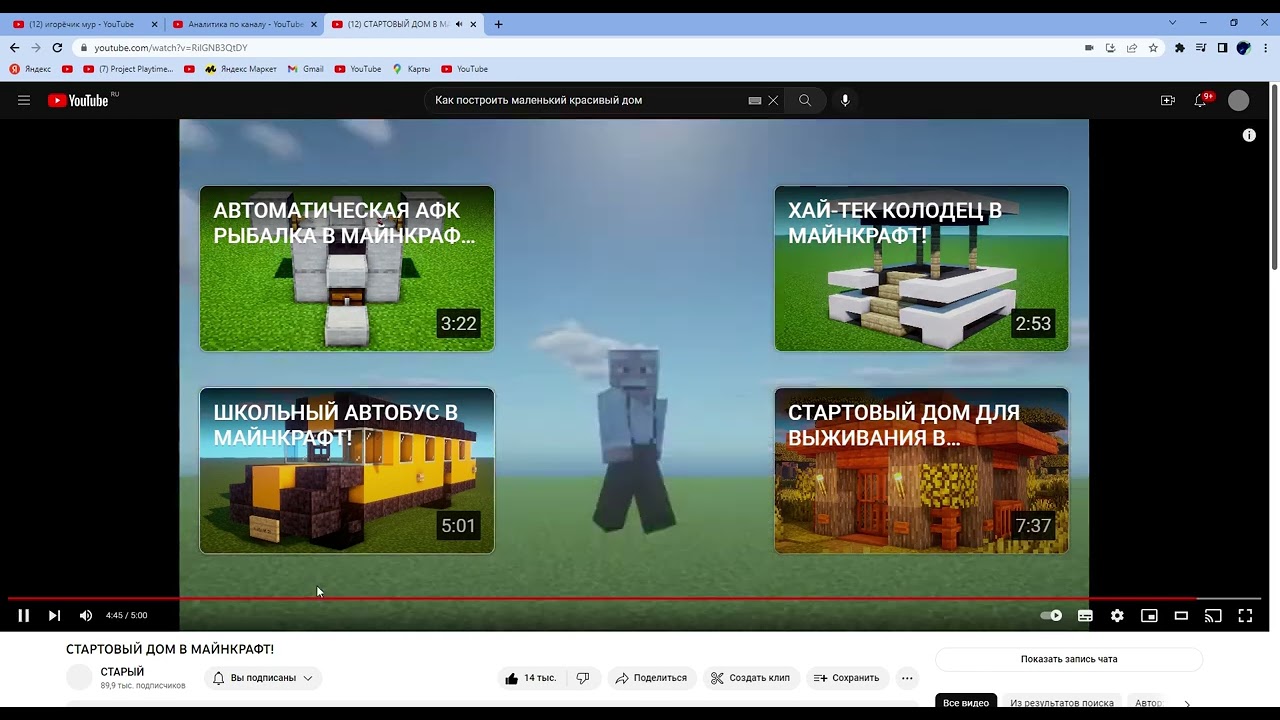Viewport: 1280px width, 720px height.
Task: Go to the YouTube home logo
Action: pos(78,100)
